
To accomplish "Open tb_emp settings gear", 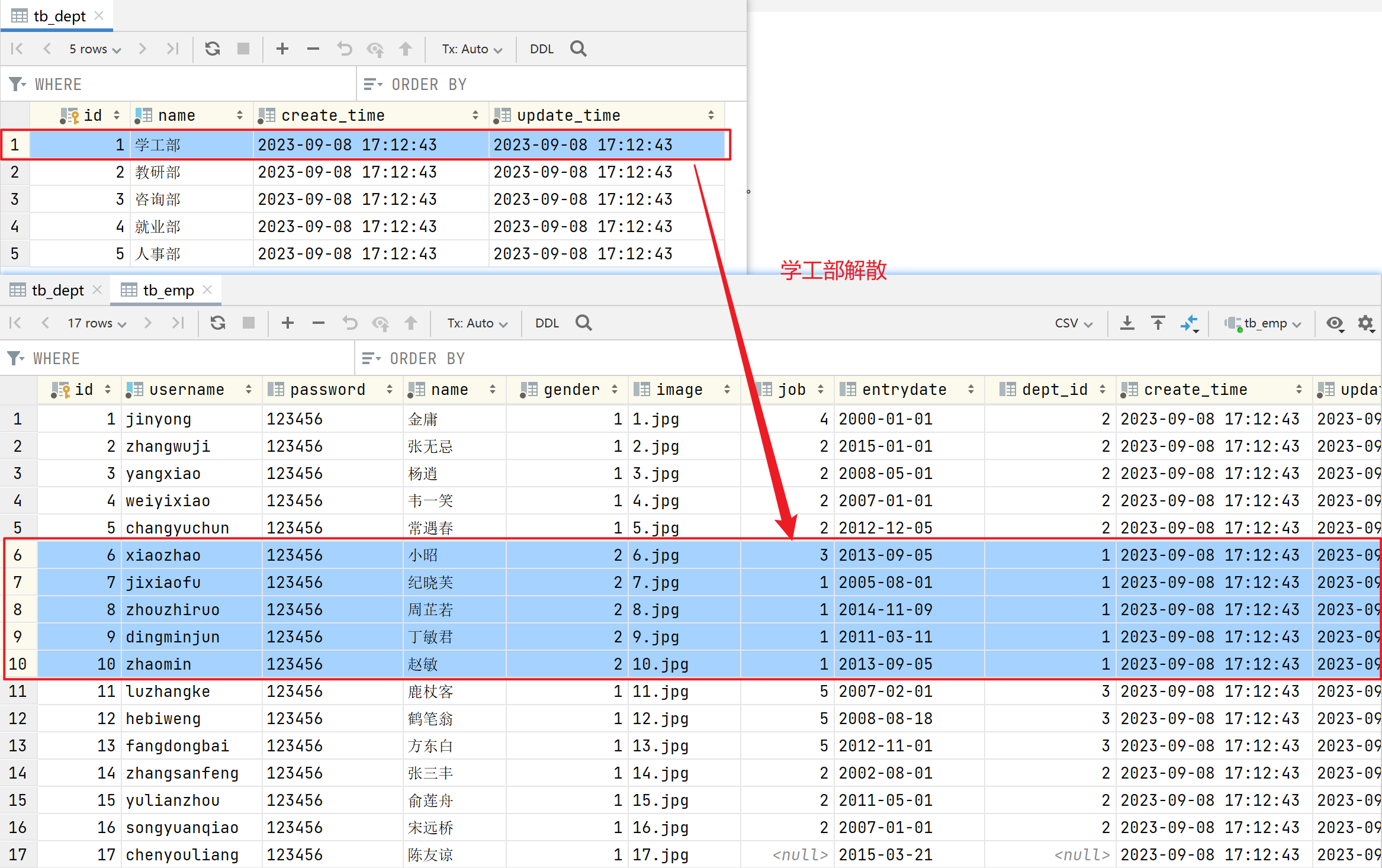I will pyautogui.click(x=1366, y=323).
